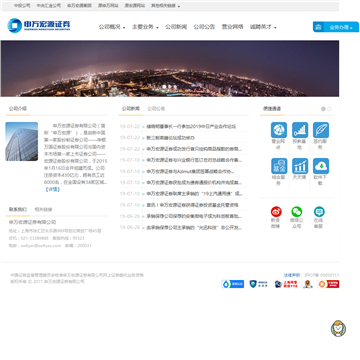The width and height of the screenshot is (360, 360).
Task: Click the green WeChat public account icon
Action: point(297,212)
